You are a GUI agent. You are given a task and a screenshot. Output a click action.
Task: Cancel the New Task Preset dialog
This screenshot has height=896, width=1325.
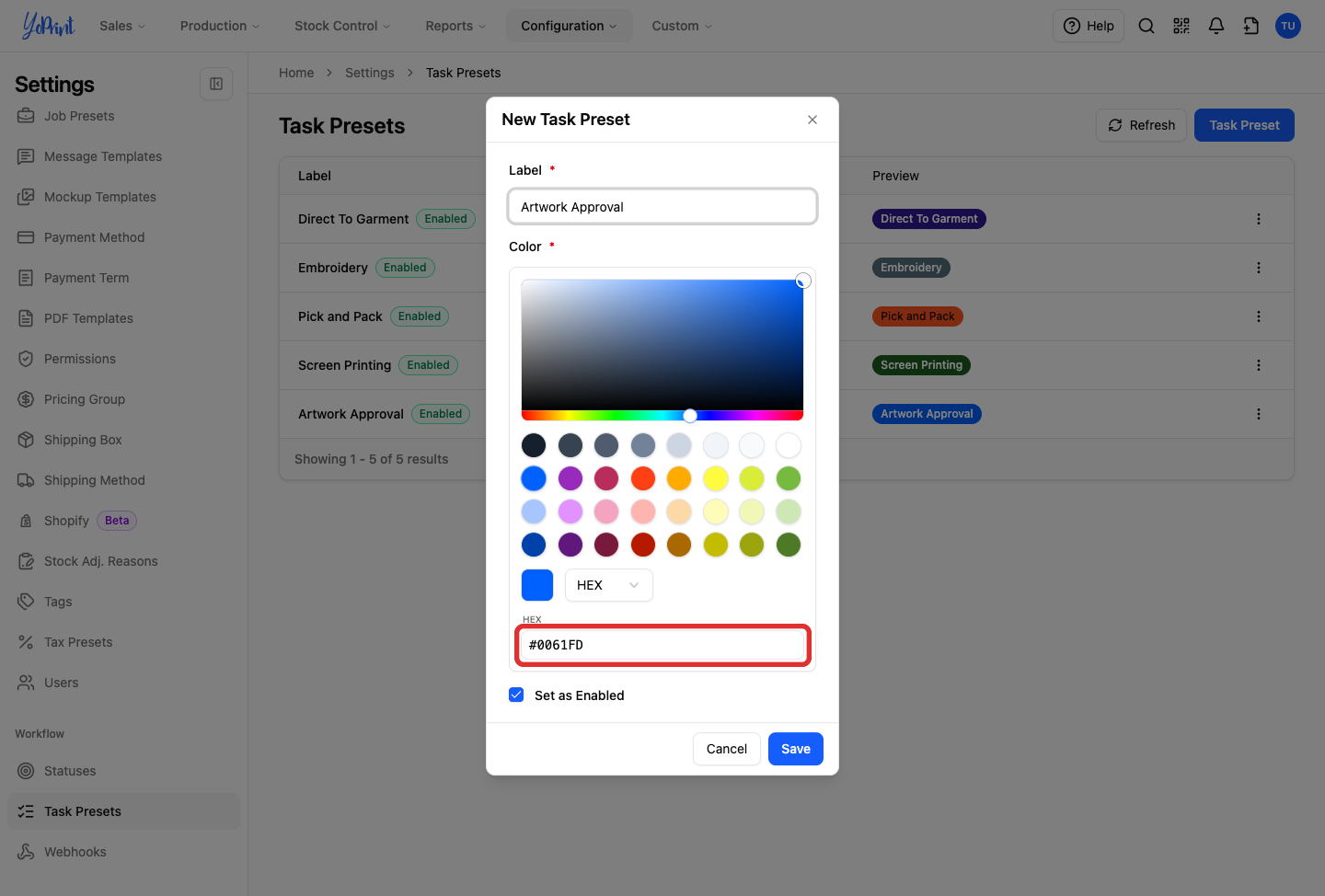point(727,749)
